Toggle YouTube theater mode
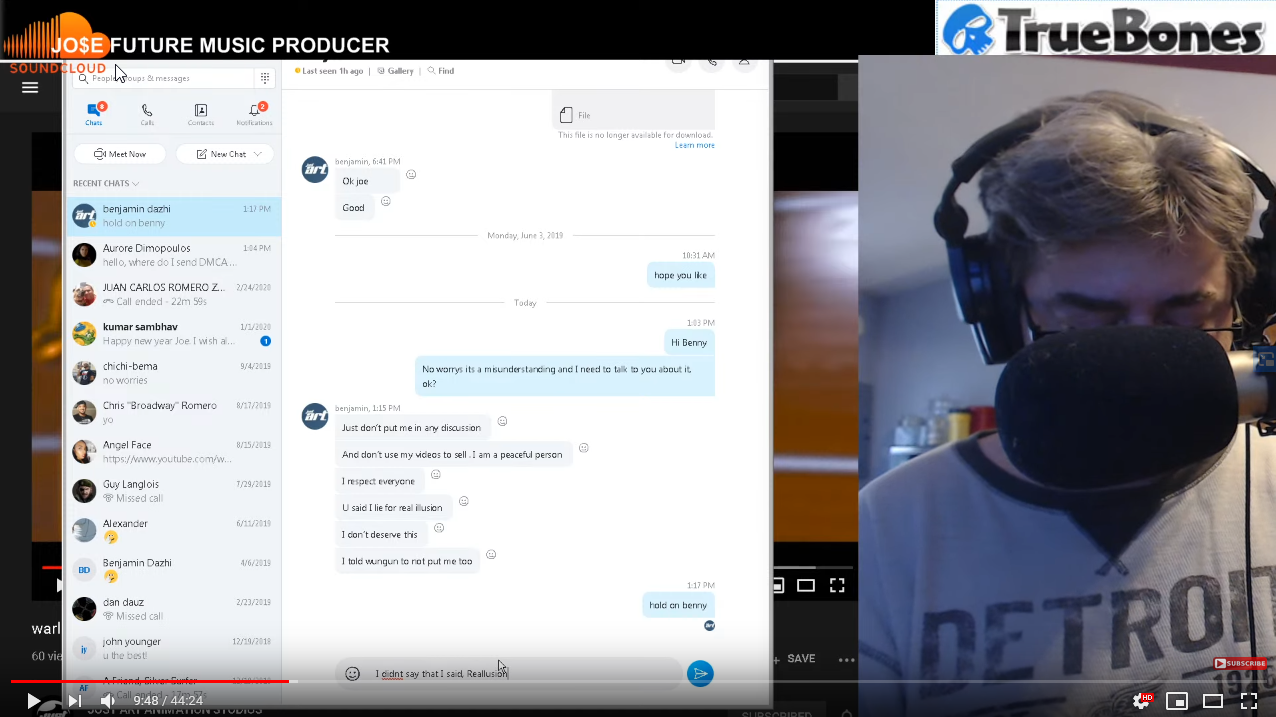 pos(1213,701)
